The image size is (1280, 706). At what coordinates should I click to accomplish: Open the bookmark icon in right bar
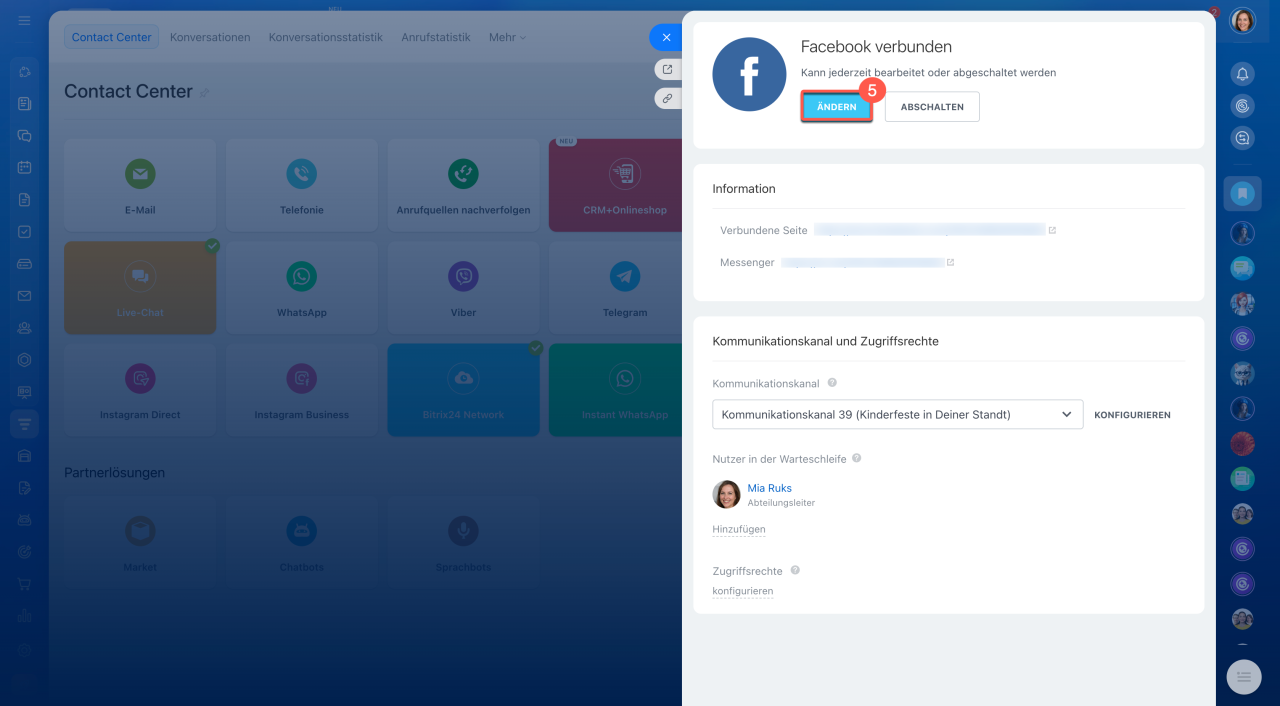1242,193
